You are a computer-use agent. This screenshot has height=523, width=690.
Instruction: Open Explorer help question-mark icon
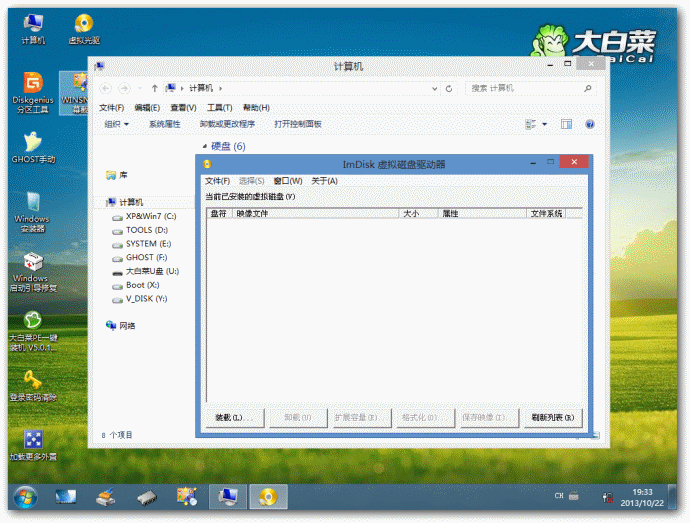tap(590, 124)
